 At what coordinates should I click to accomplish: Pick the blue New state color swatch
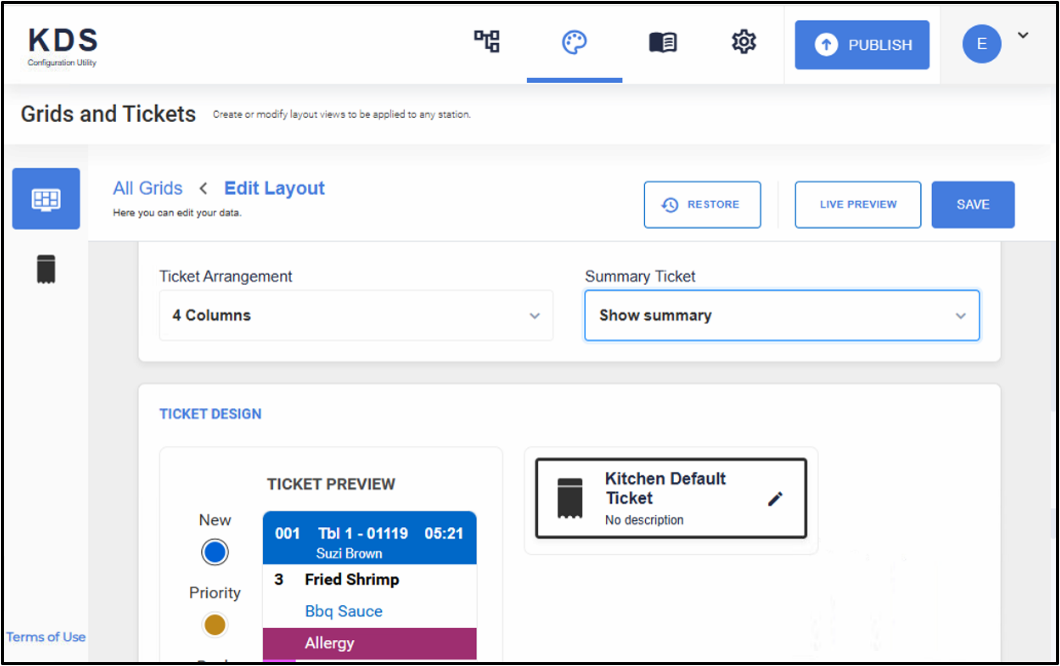(x=215, y=552)
